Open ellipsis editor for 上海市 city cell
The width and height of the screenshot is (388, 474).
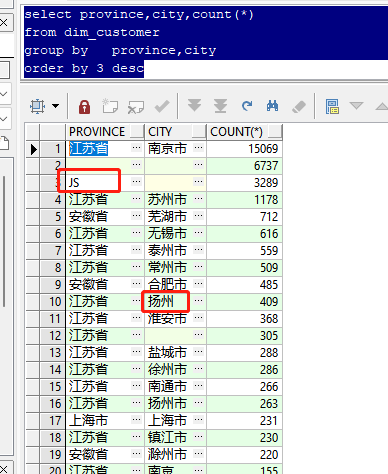pyautogui.click(x=198, y=419)
